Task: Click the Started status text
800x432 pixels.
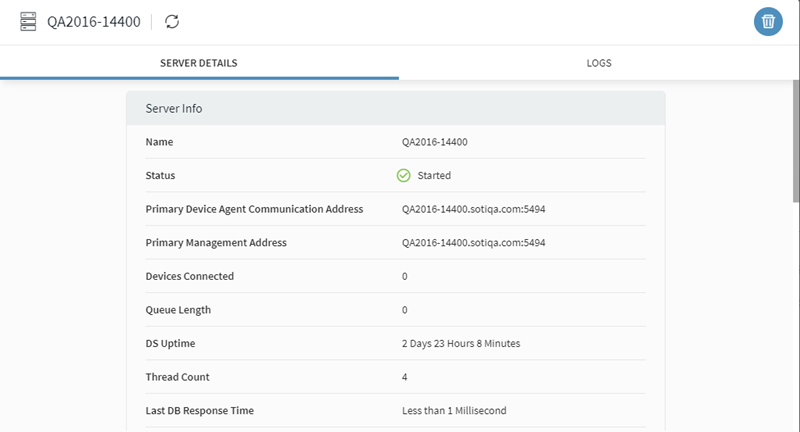Action: coord(434,175)
